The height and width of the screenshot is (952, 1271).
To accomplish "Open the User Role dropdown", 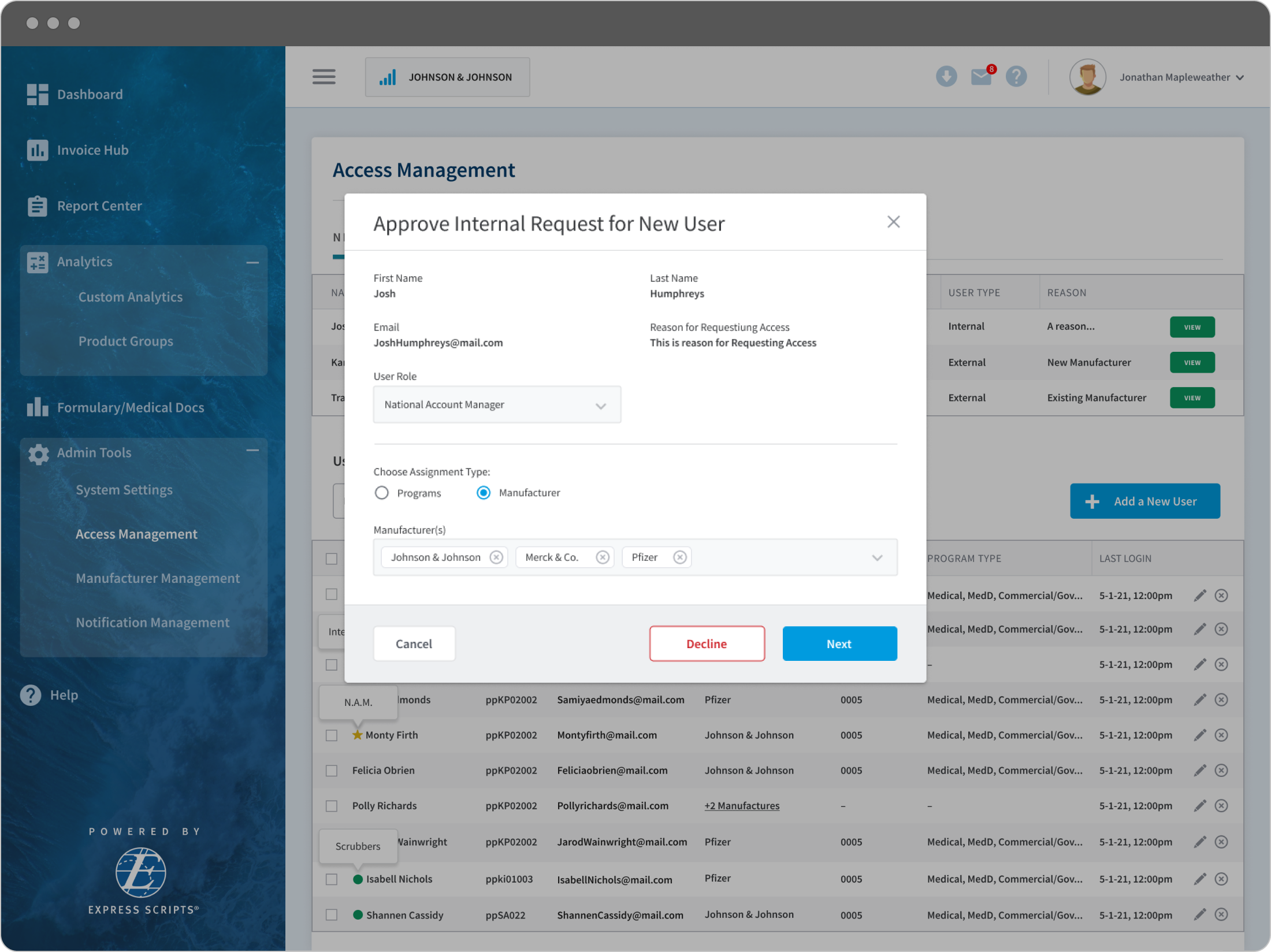I will coord(497,405).
